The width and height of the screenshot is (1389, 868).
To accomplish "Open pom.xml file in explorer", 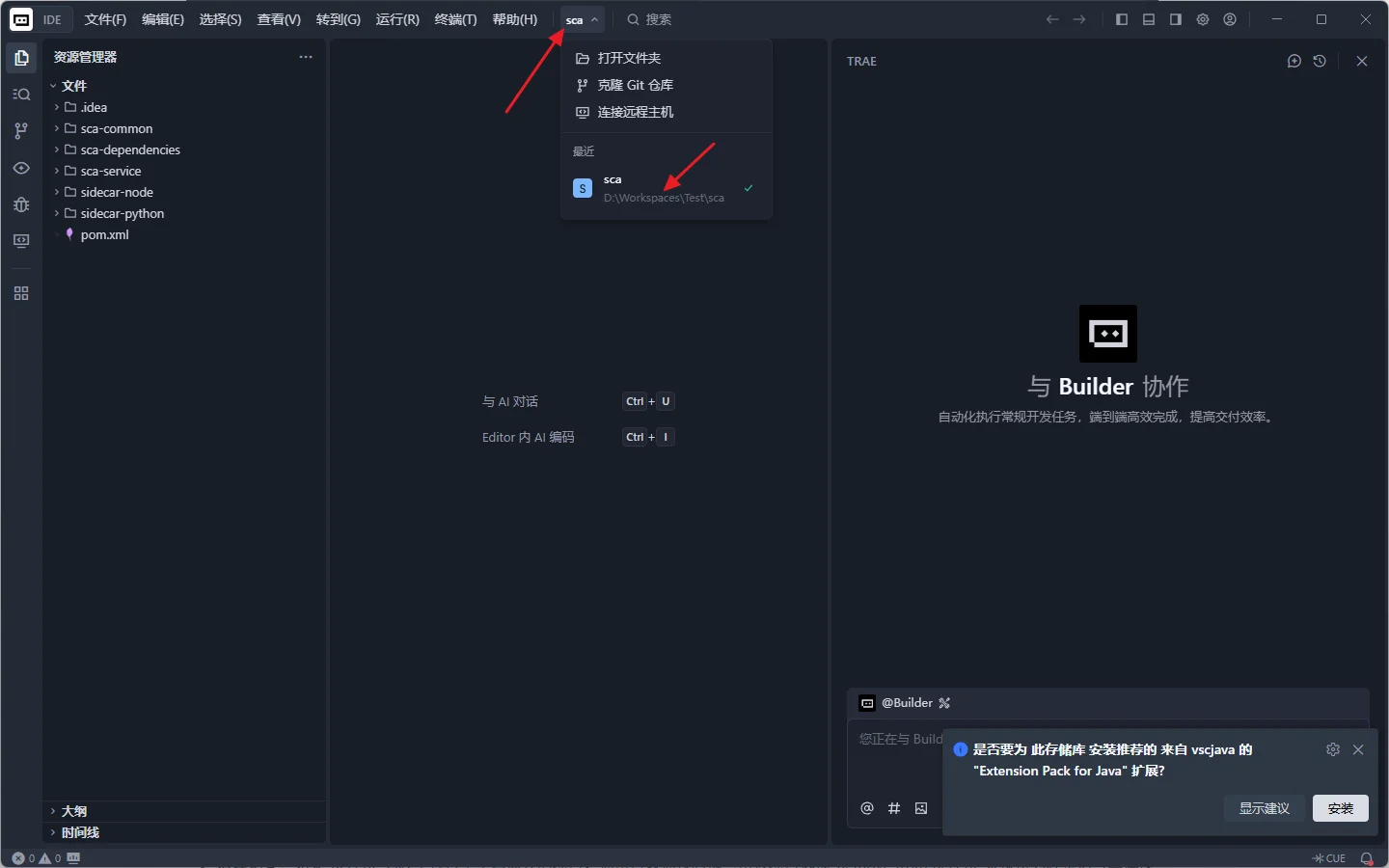I will 104,234.
